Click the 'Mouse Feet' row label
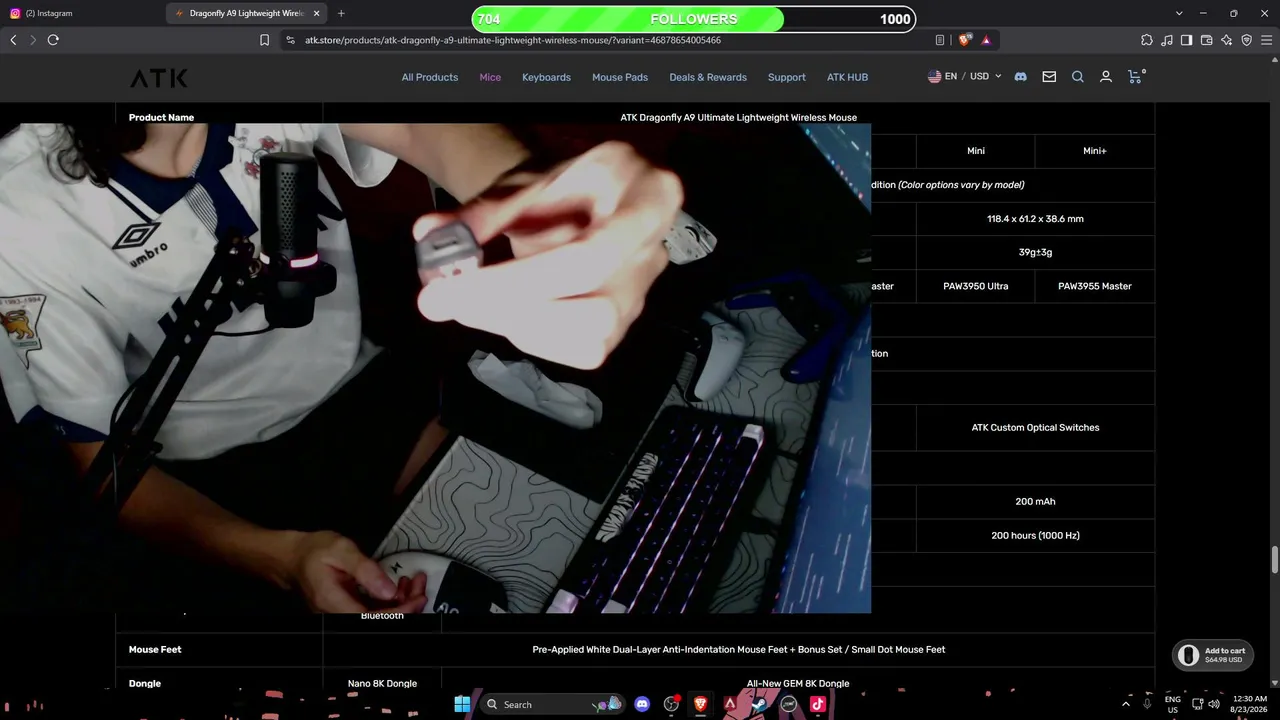1280x720 pixels. [155, 650]
